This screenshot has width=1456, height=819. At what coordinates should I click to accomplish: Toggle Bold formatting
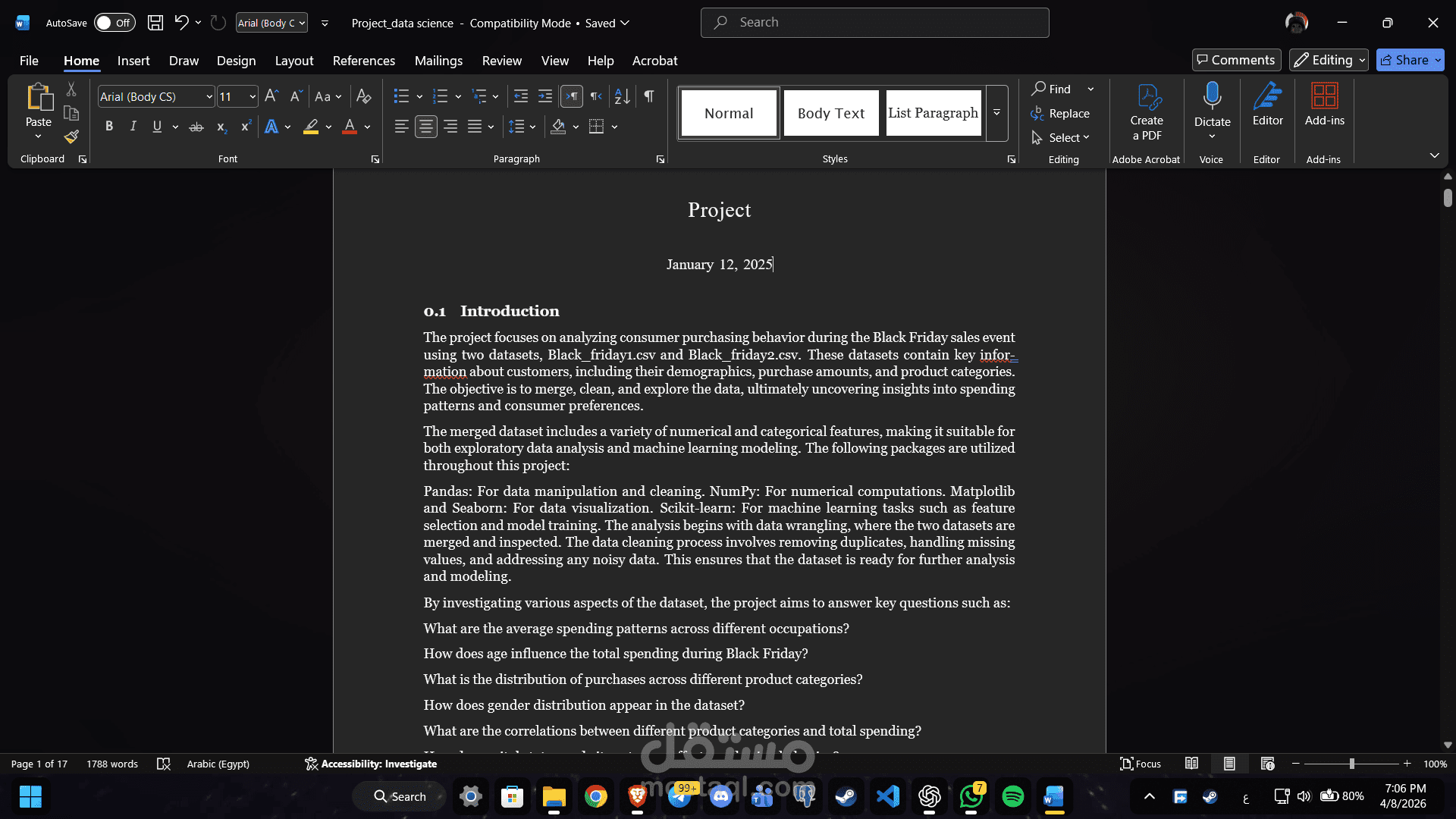(109, 127)
